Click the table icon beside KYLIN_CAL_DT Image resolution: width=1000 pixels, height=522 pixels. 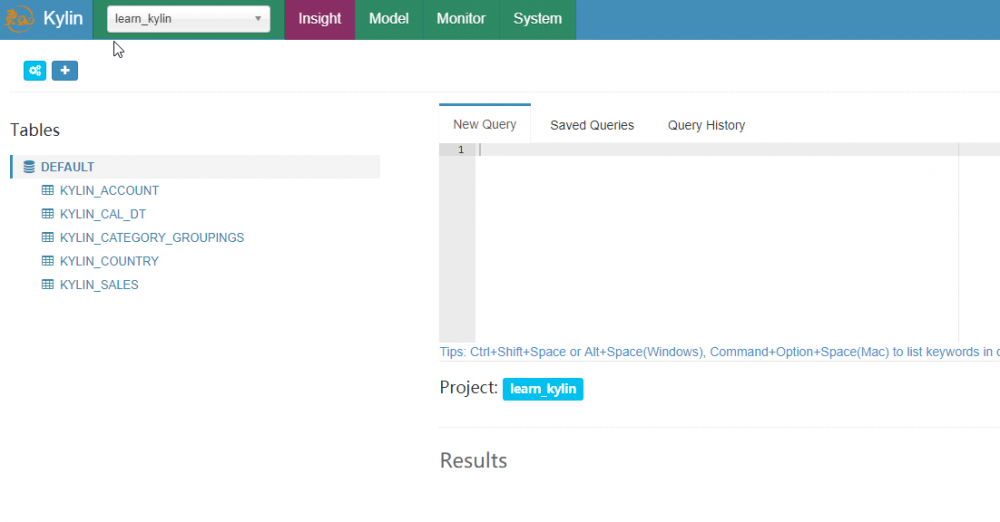[x=48, y=214]
